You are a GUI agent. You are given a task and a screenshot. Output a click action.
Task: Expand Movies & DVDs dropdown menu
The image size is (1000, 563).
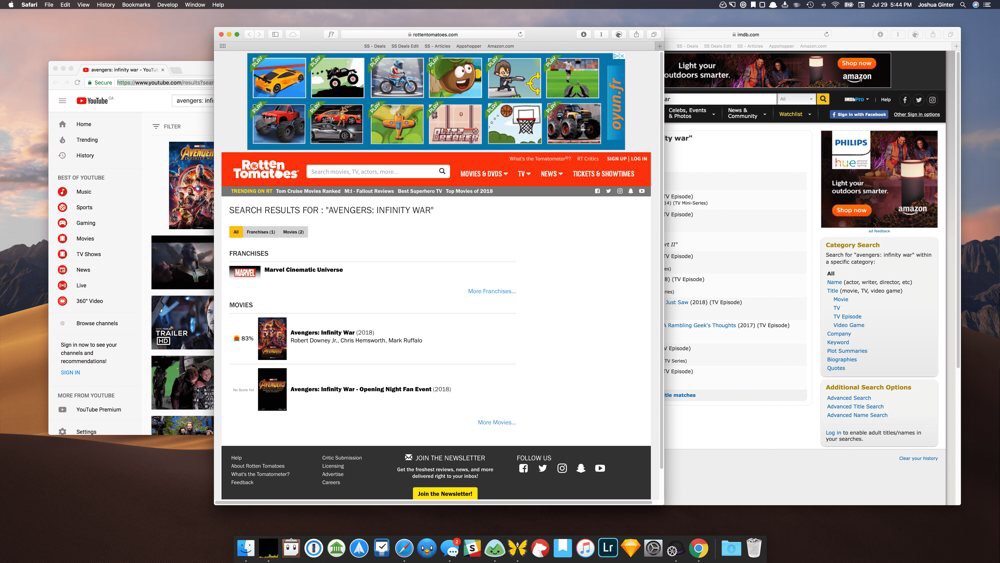click(484, 173)
